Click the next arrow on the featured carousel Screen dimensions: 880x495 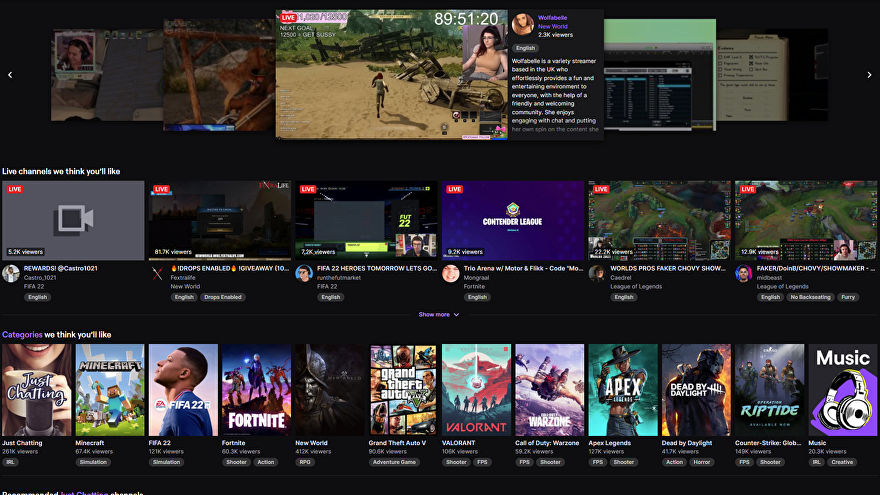(870, 75)
